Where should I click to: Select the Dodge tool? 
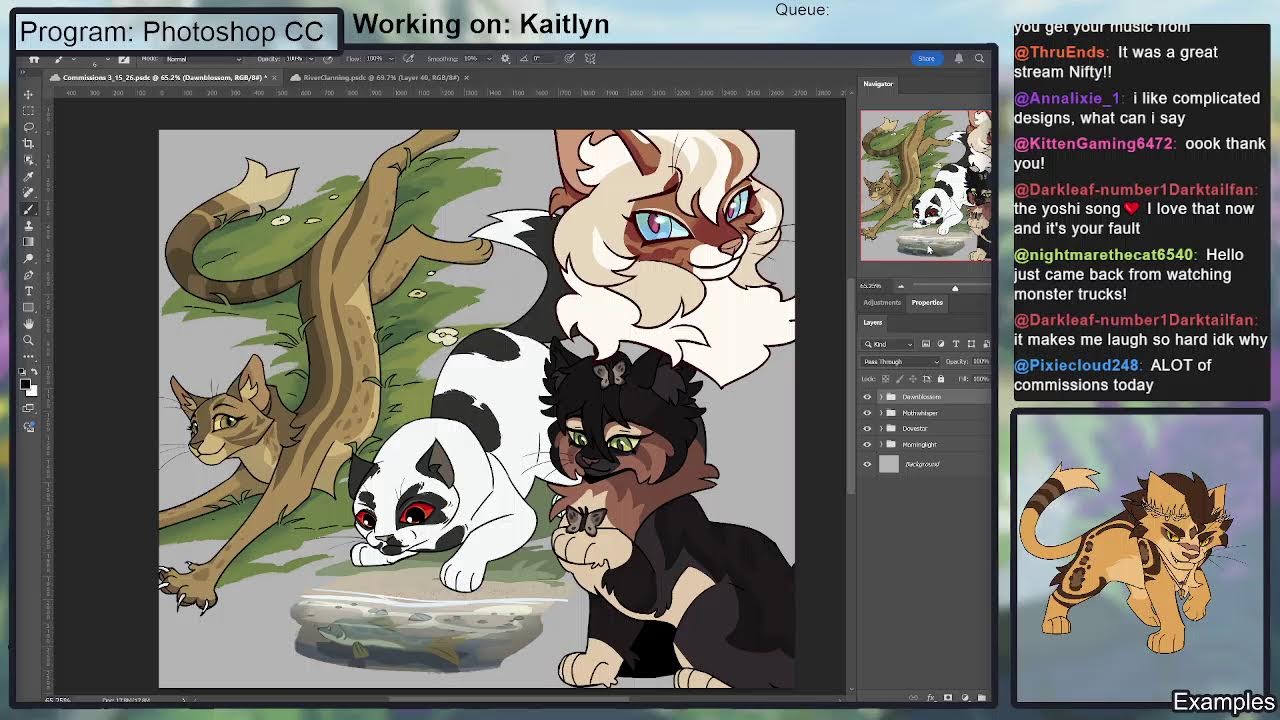[x=28, y=258]
